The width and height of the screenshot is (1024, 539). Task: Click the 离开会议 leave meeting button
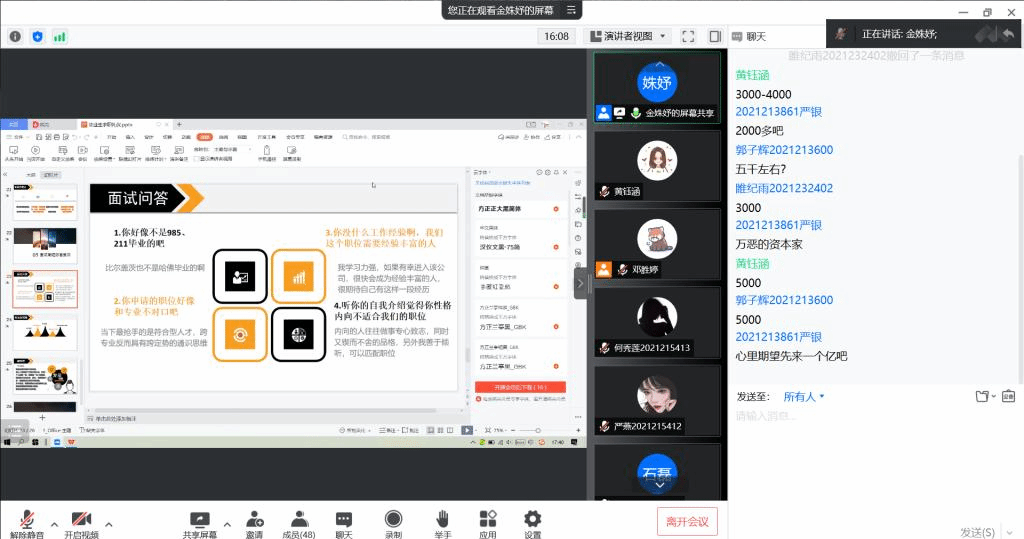(x=687, y=521)
